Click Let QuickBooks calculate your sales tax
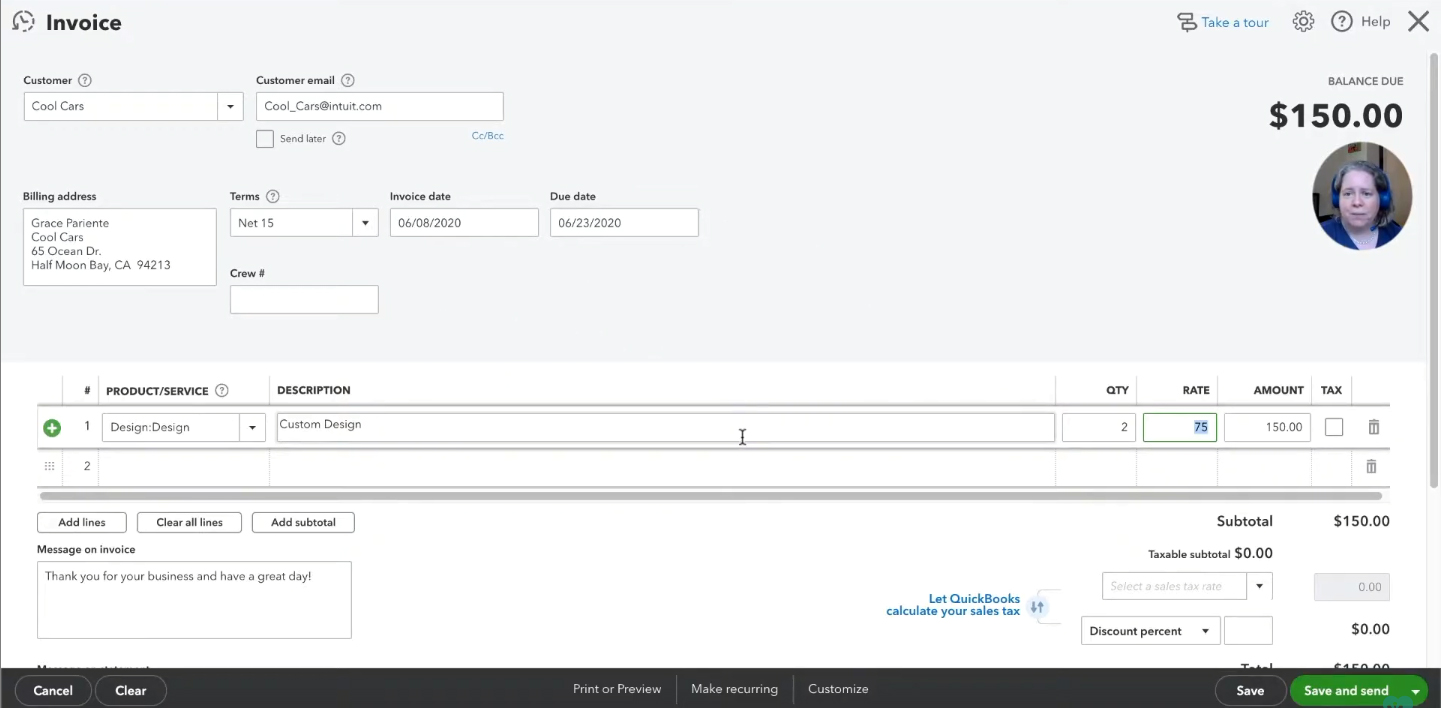Viewport: 1441px width, 708px height. click(953, 605)
